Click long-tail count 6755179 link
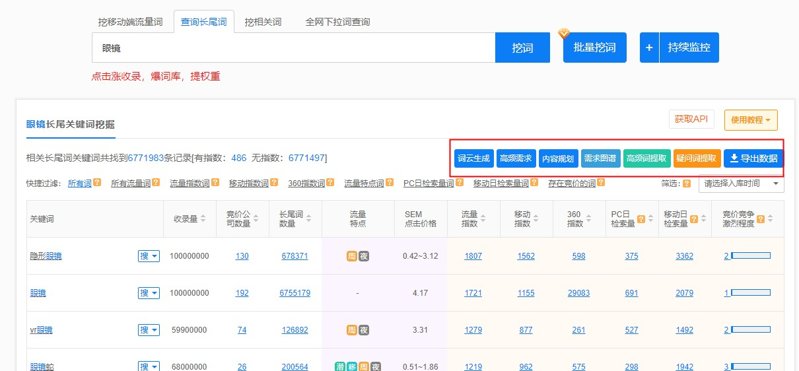The height and width of the screenshot is (371, 799). (295, 293)
